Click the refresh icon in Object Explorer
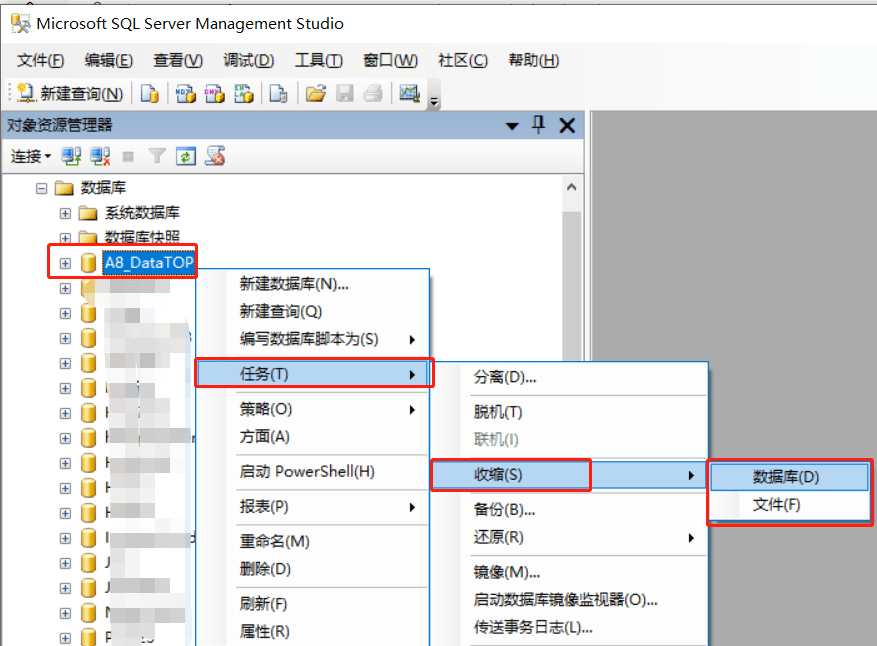The image size is (877, 646). click(186, 156)
